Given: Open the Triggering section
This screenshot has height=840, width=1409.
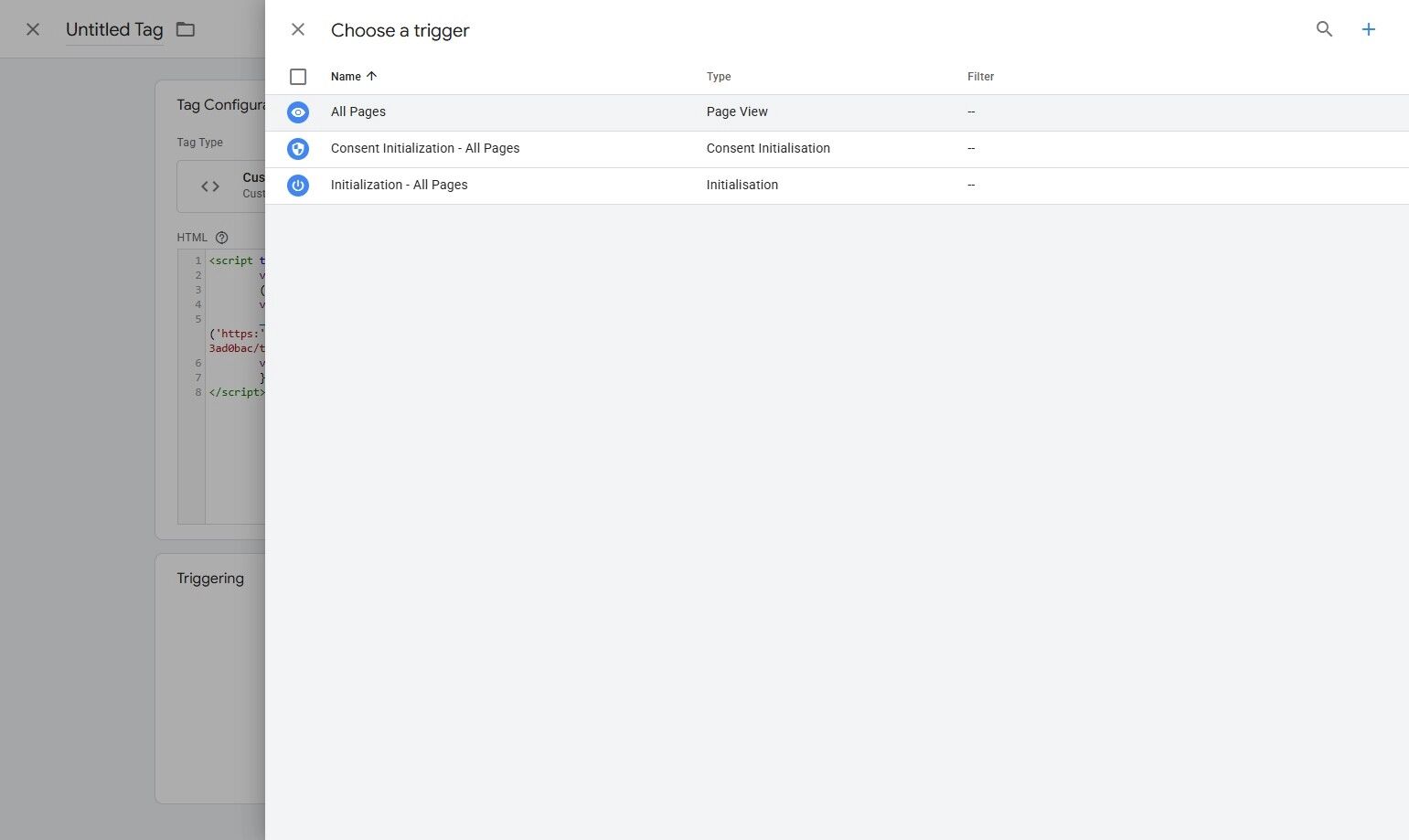Looking at the screenshot, I should click(210, 578).
